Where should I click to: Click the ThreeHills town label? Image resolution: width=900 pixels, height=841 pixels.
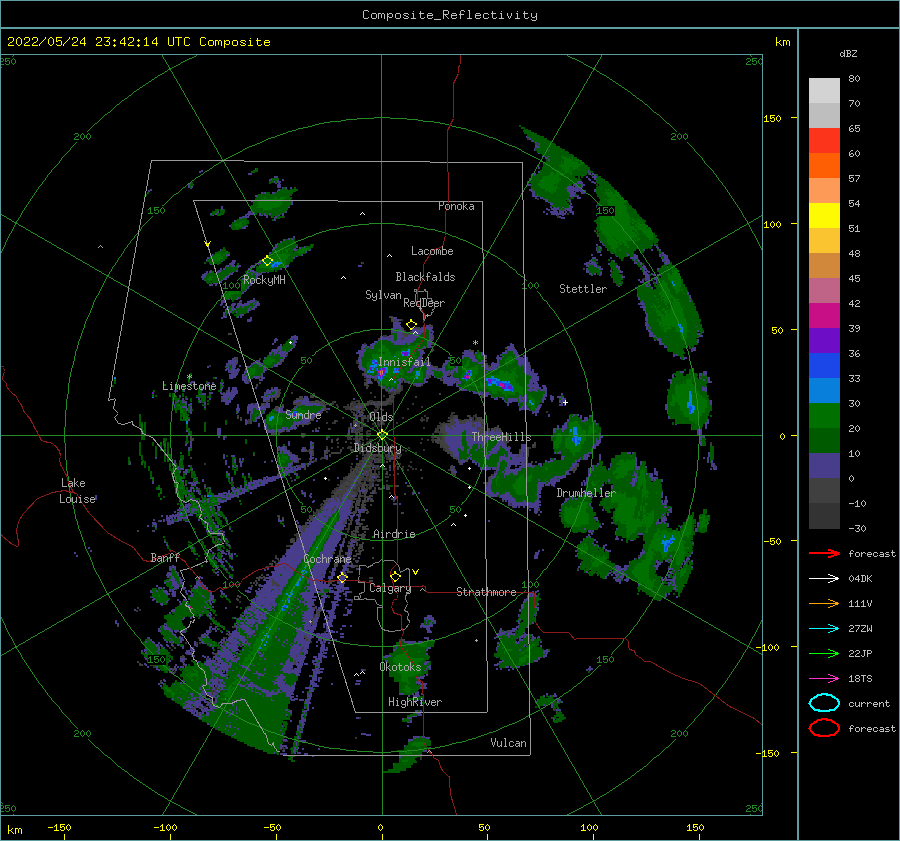[x=501, y=437]
